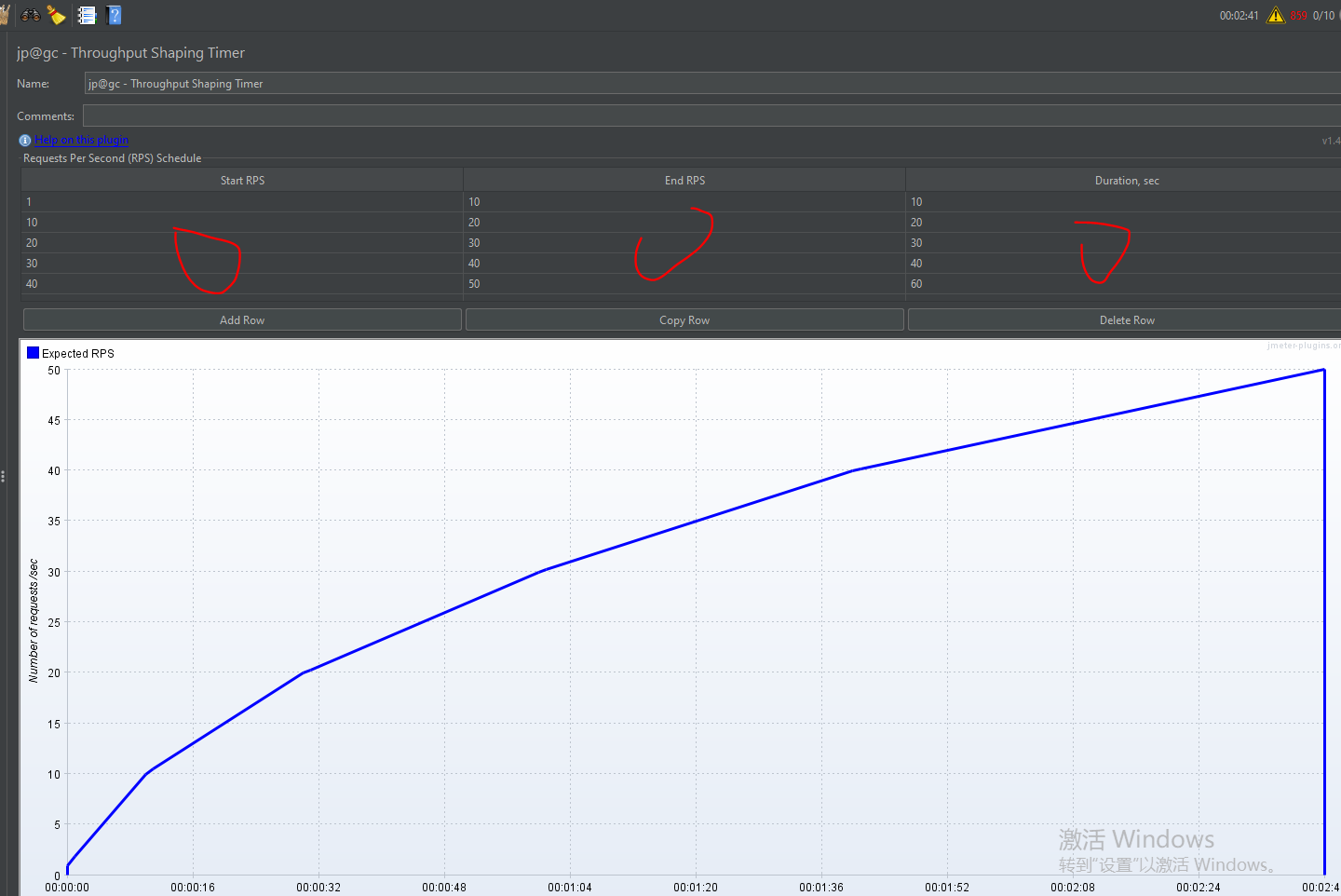Select the Duration cell with value 60
Image resolution: width=1341 pixels, height=896 pixels.
pos(1123,284)
